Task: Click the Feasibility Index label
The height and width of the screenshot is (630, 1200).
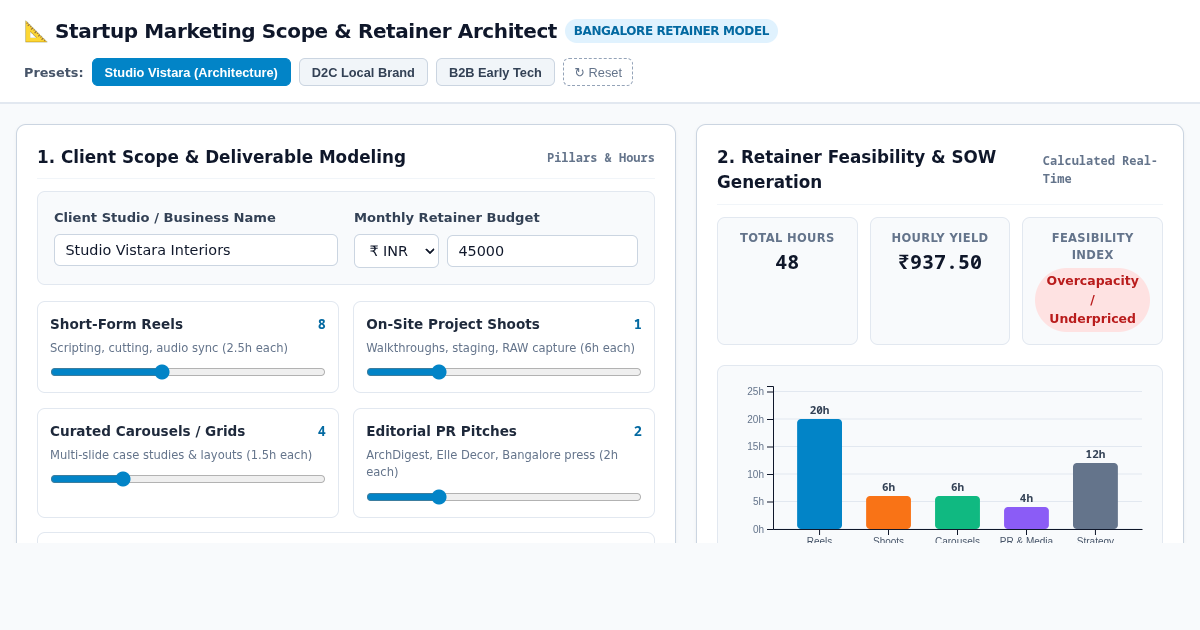Action: click(x=1092, y=246)
